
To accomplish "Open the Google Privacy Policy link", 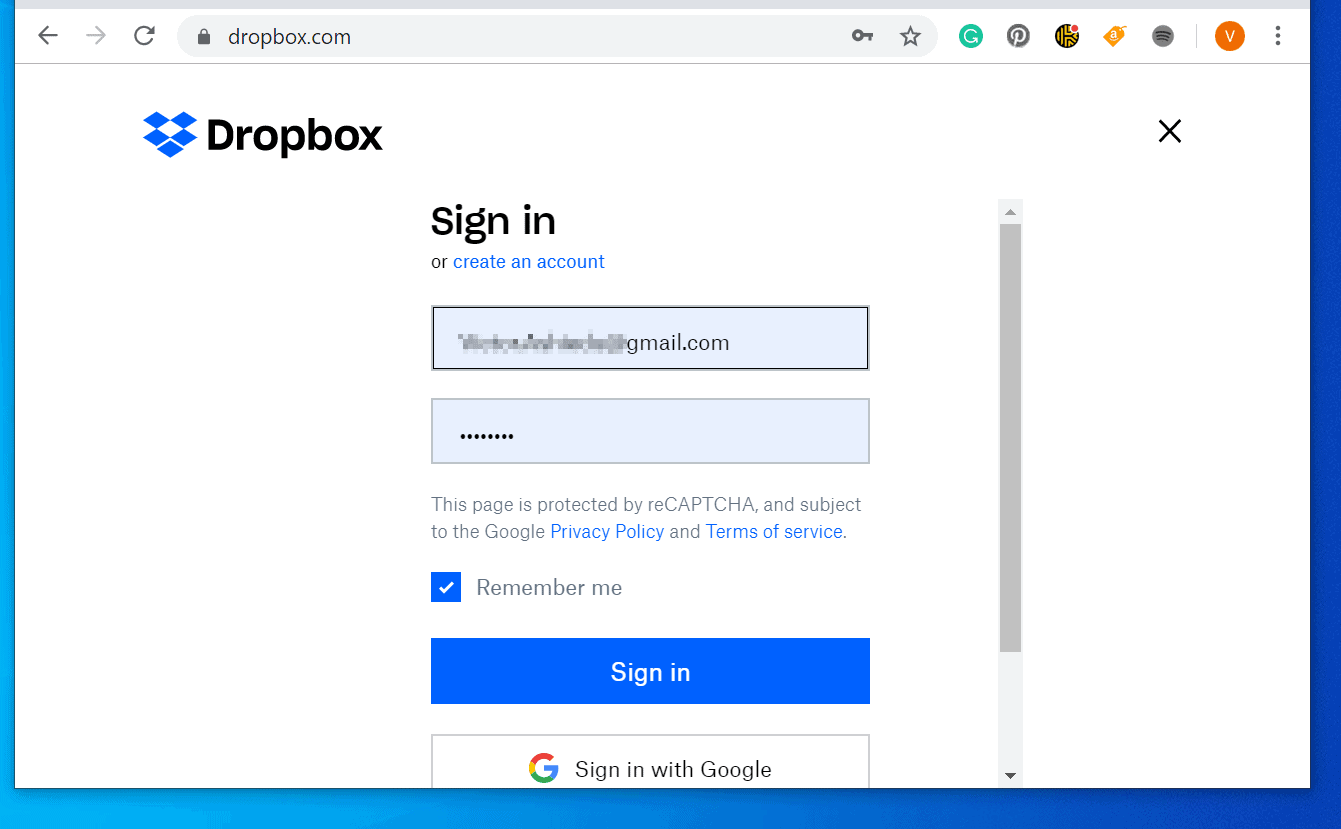I will click(607, 532).
